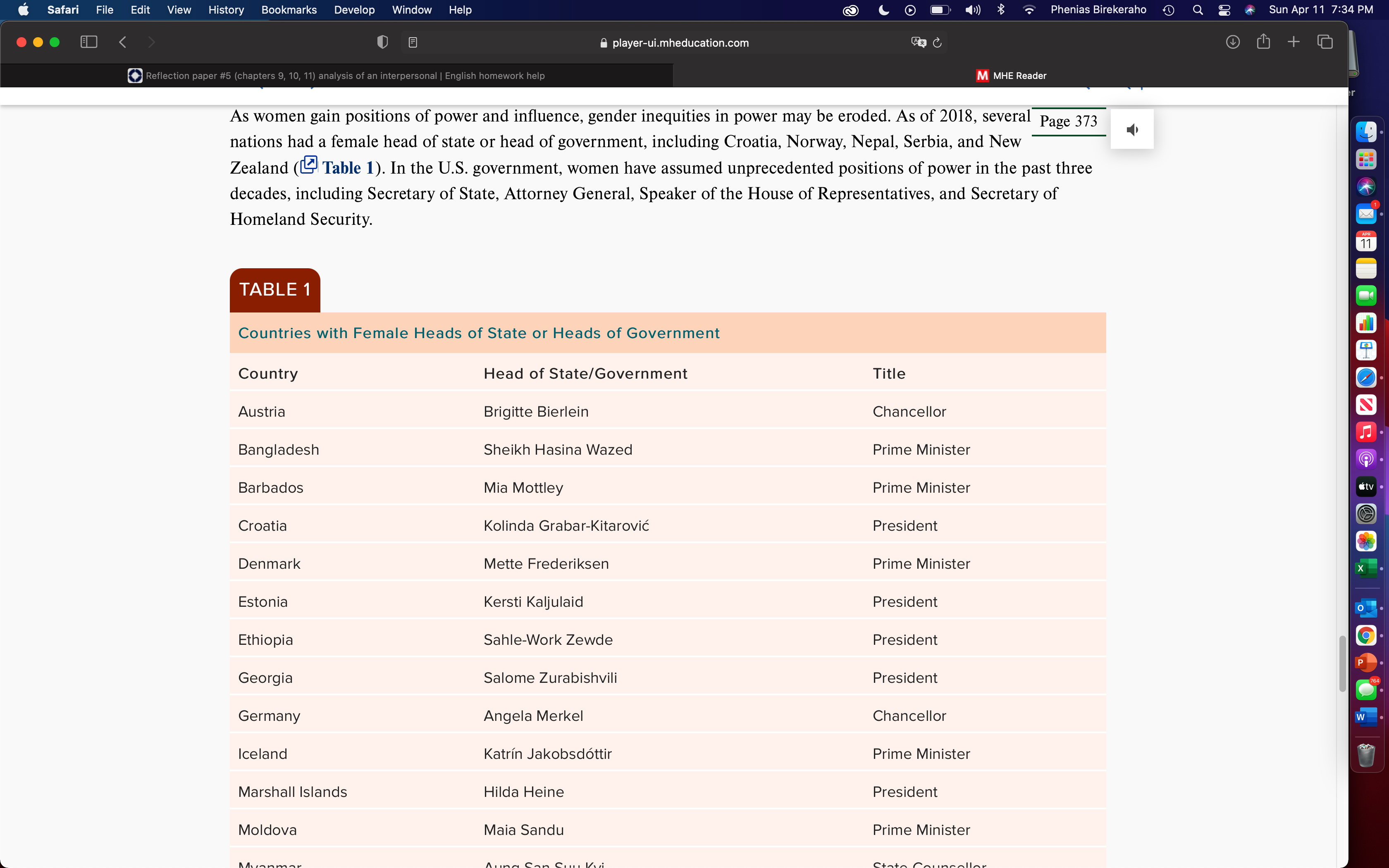
Task: Click Kolinda Grabar-Kitarović name
Action: 566,525
